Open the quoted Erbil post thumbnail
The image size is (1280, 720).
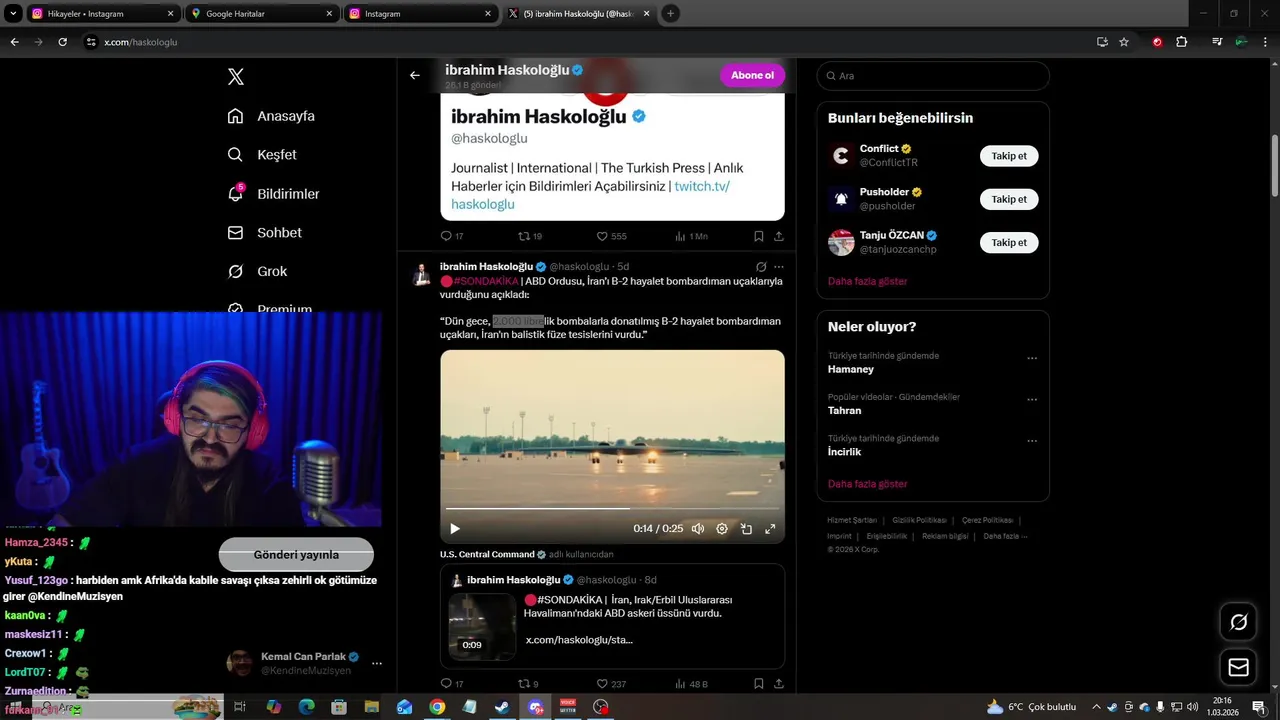pyautogui.click(x=482, y=627)
